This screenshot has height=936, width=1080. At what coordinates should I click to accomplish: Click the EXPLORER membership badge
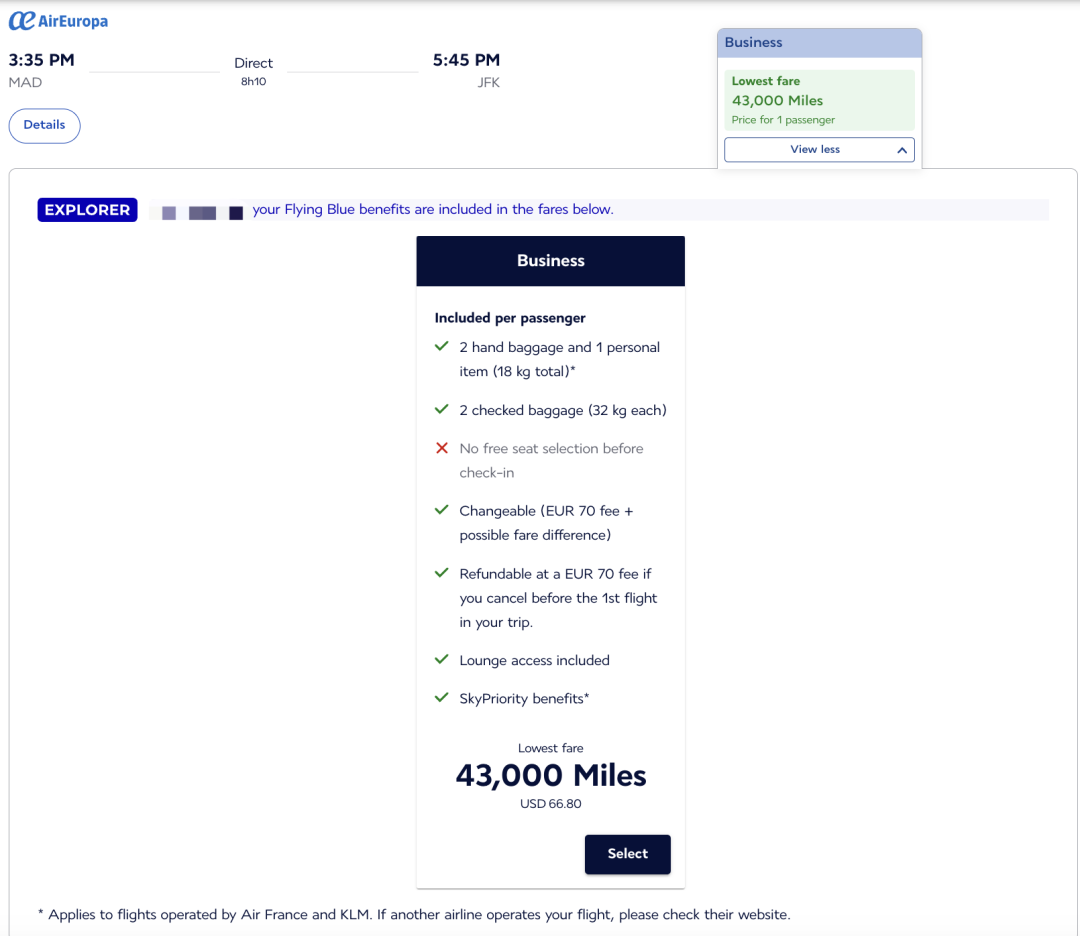coord(87,210)
